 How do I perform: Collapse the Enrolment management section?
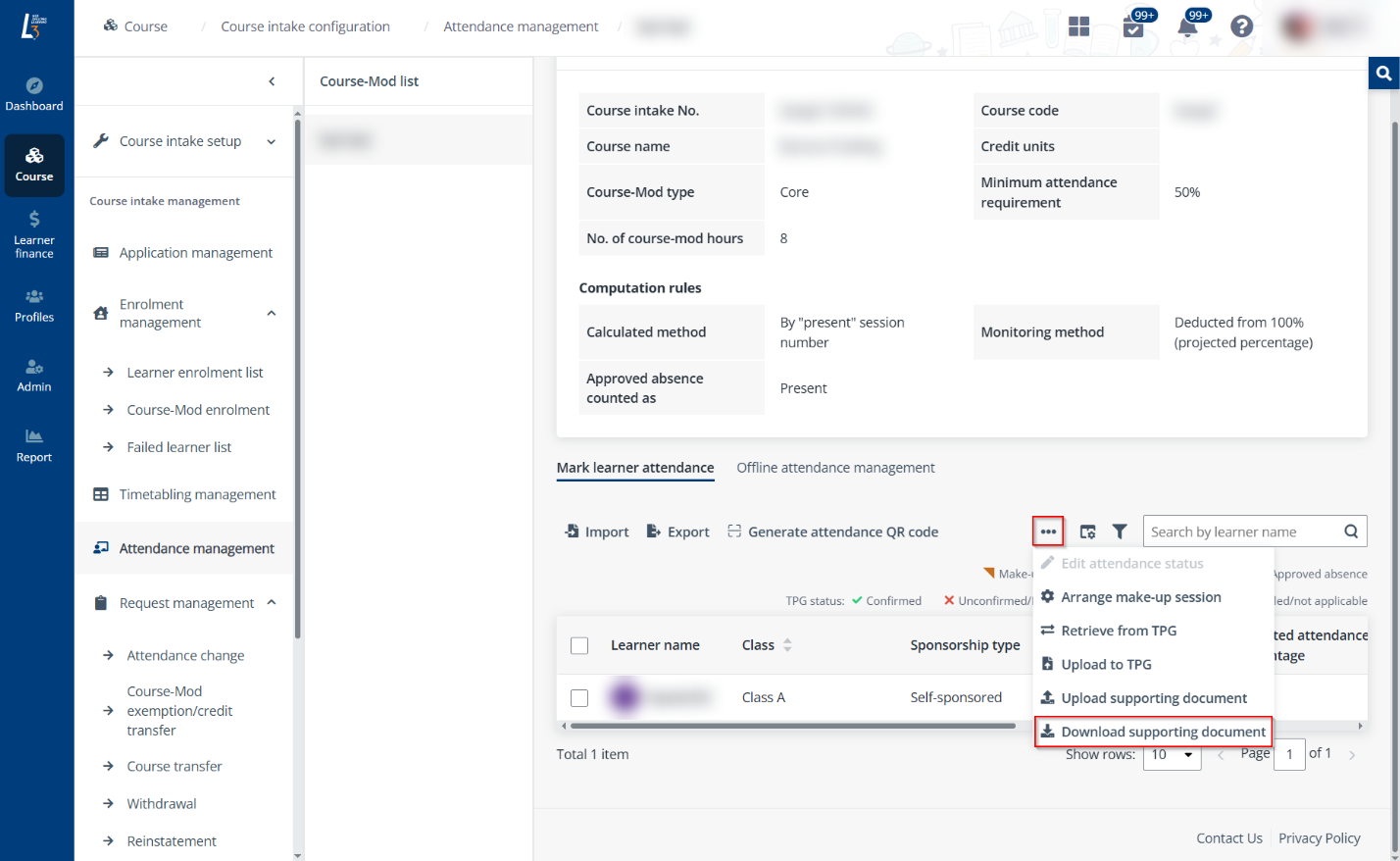[x=272, y=311]
